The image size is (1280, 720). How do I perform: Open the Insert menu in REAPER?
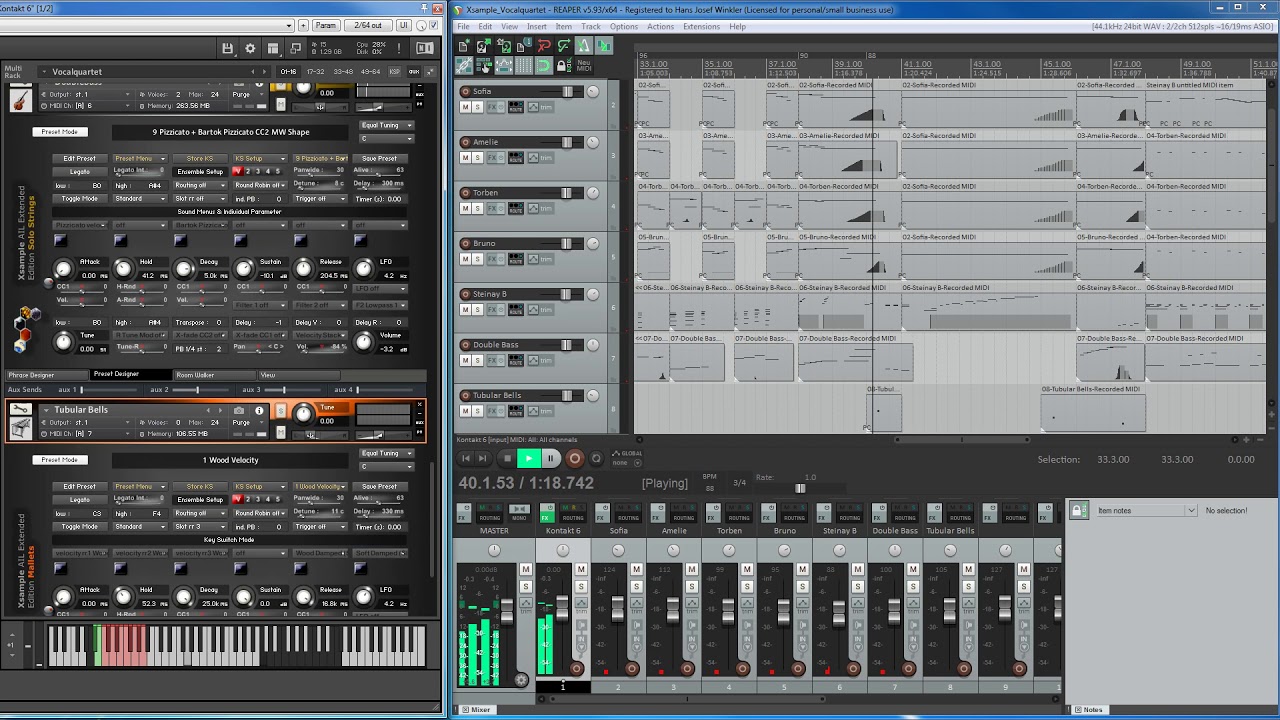pos(536,27)
